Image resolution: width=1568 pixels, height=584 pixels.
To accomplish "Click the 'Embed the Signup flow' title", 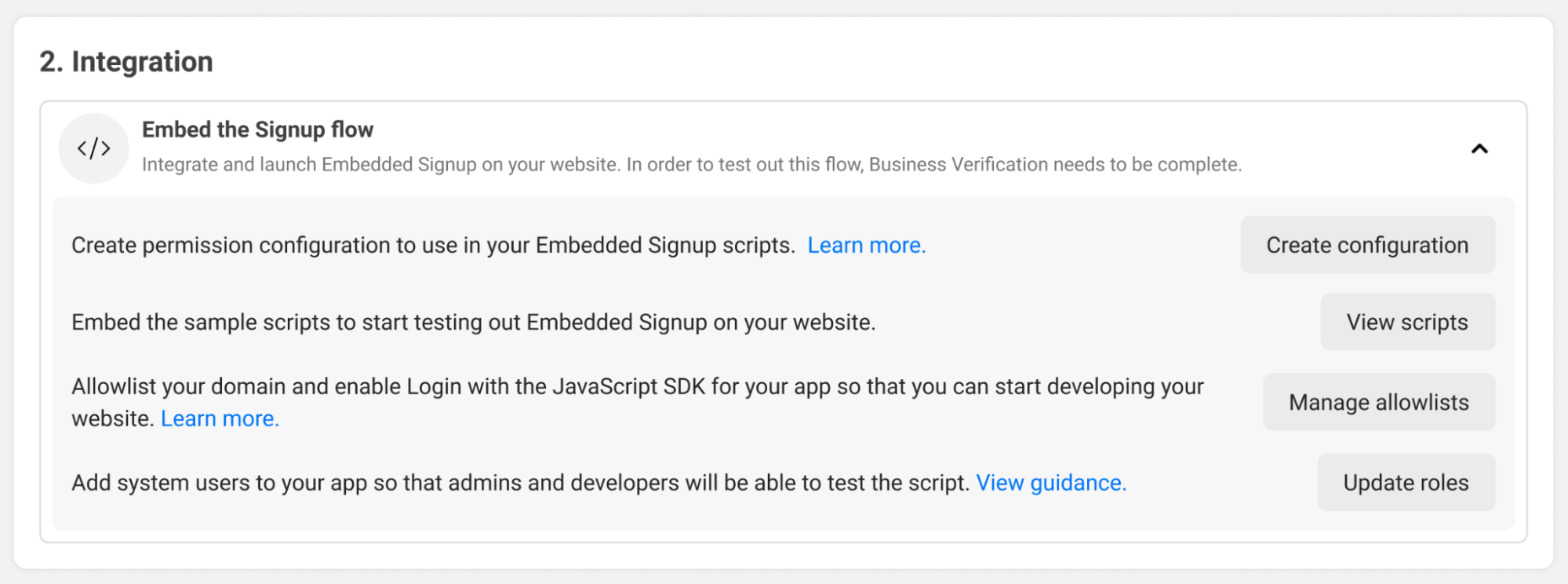I will click(257, 130).
